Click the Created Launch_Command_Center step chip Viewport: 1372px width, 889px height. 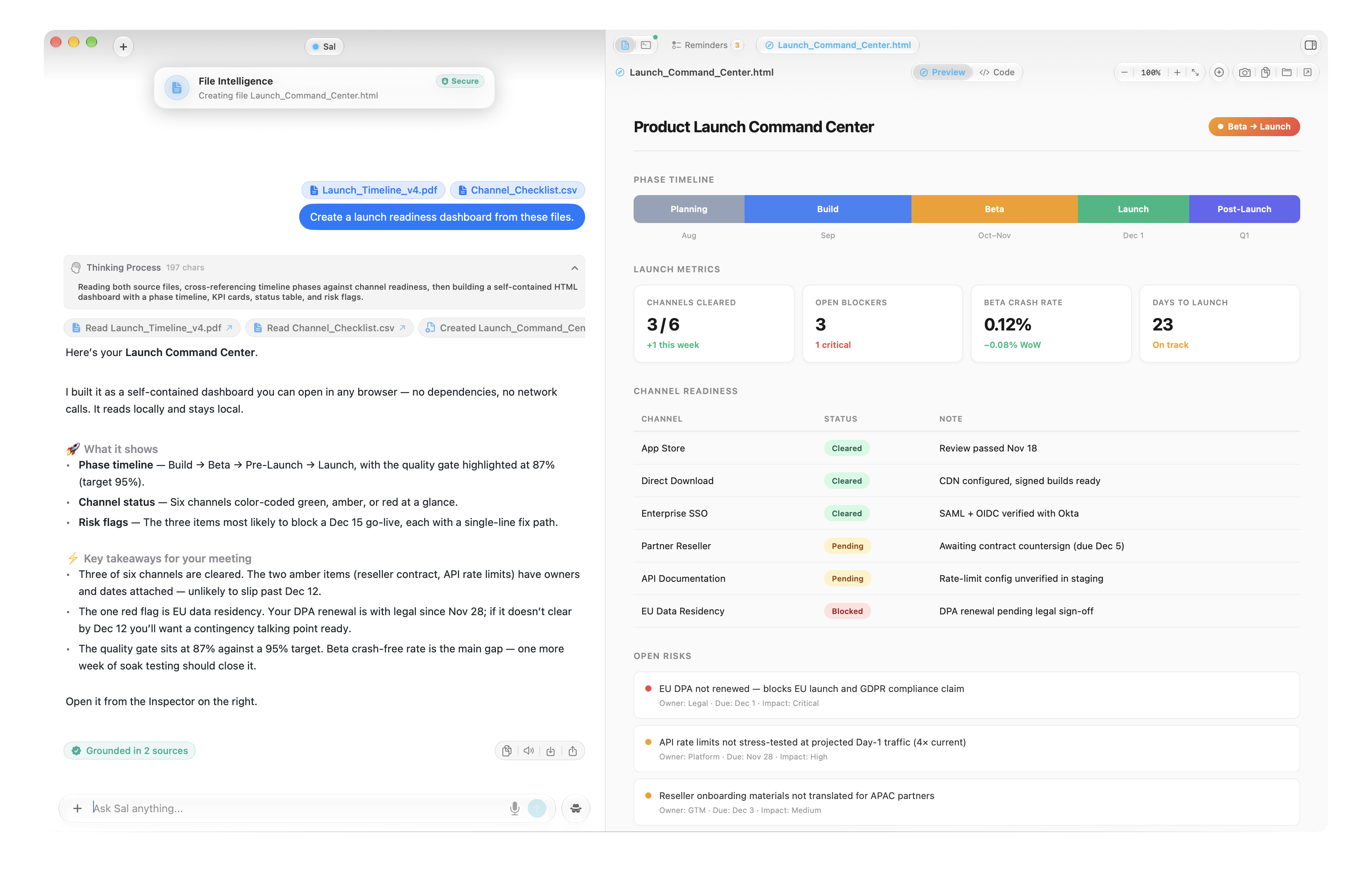click(502, 328)
